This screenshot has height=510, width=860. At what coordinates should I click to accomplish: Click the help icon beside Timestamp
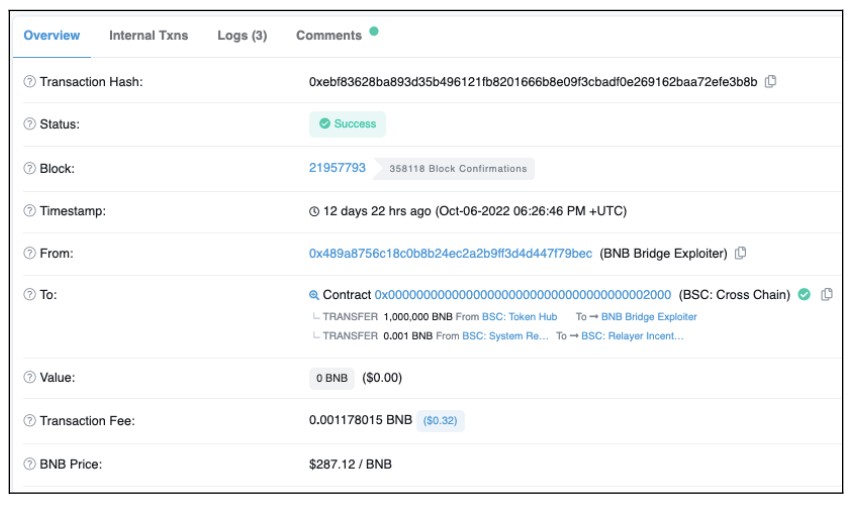point(30,211)
